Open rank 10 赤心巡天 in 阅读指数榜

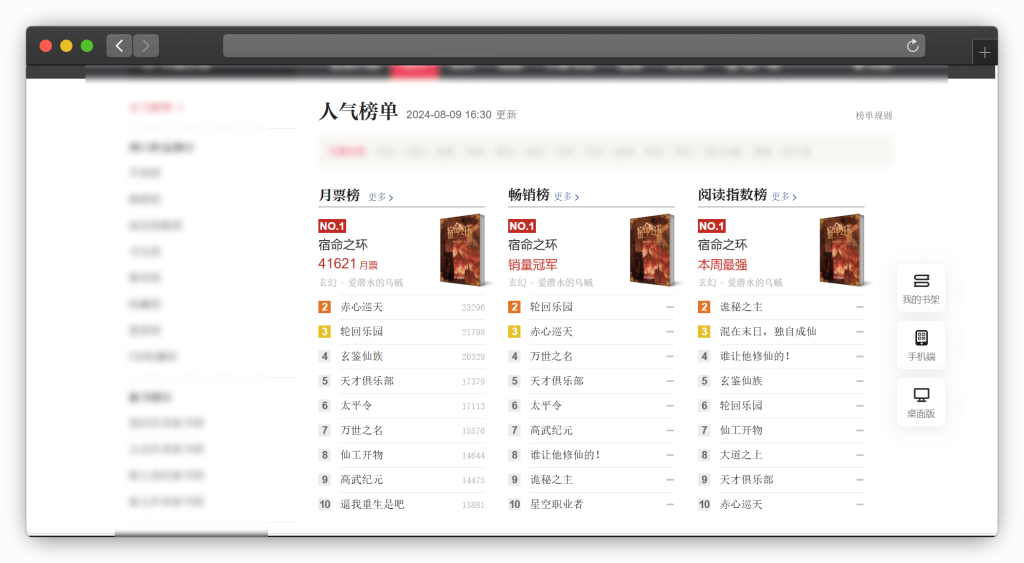coord(741,504)
